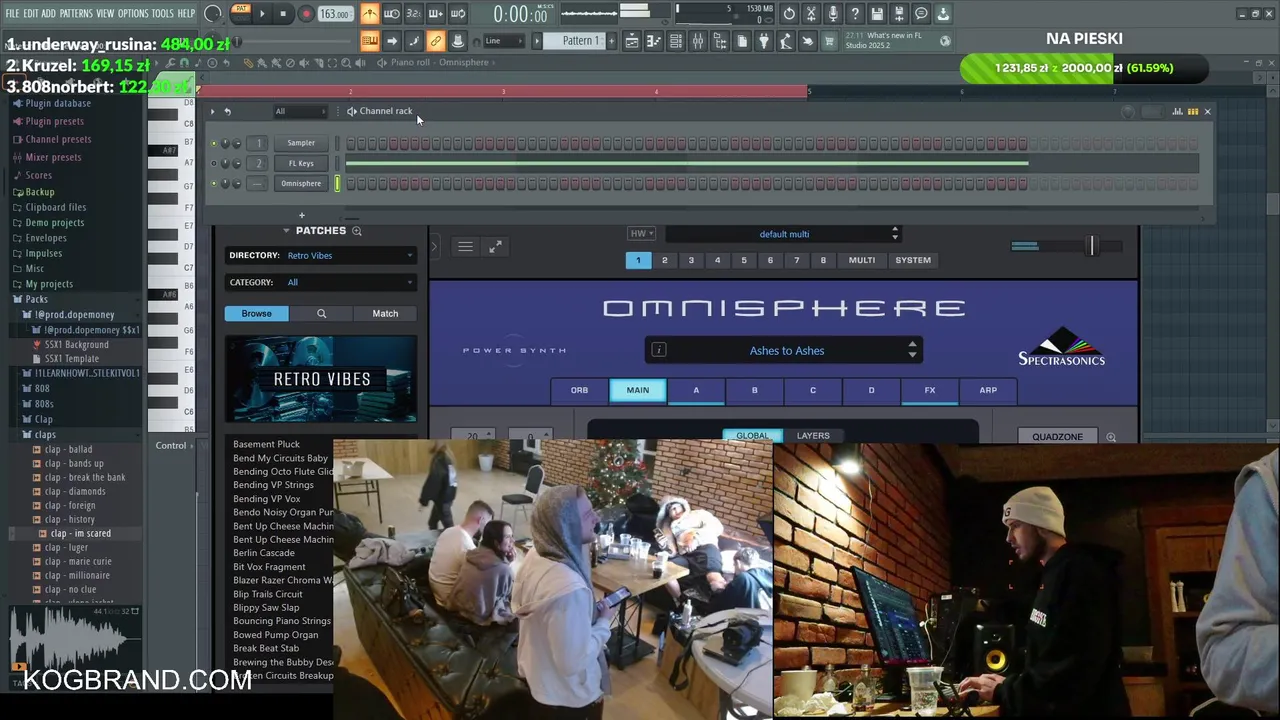The height and width of the screenshot is (720, 1280).
Task: Toggle the countdown before recording icon
Action: (x=414, y=14)
